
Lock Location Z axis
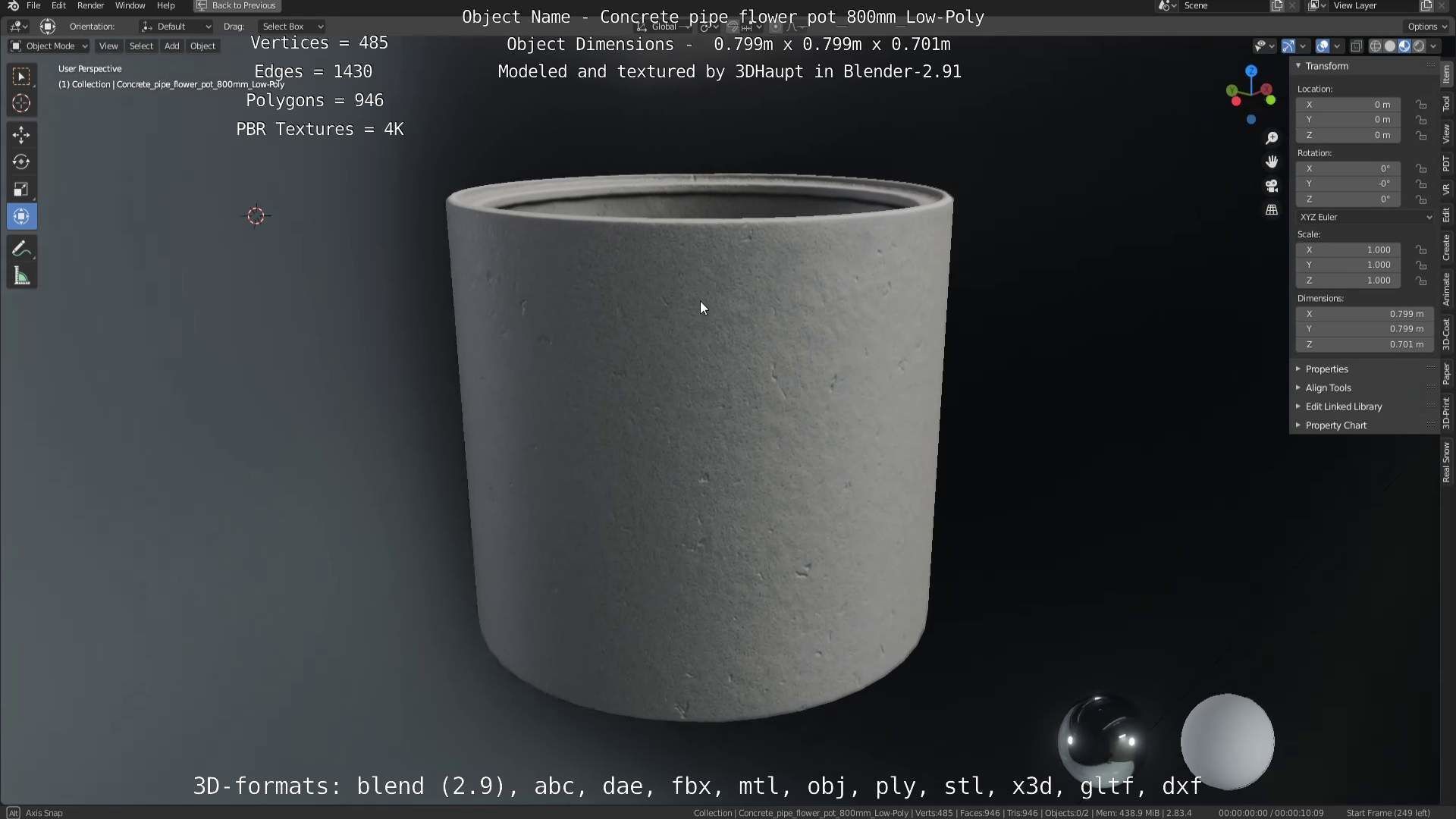(1421, 136)
